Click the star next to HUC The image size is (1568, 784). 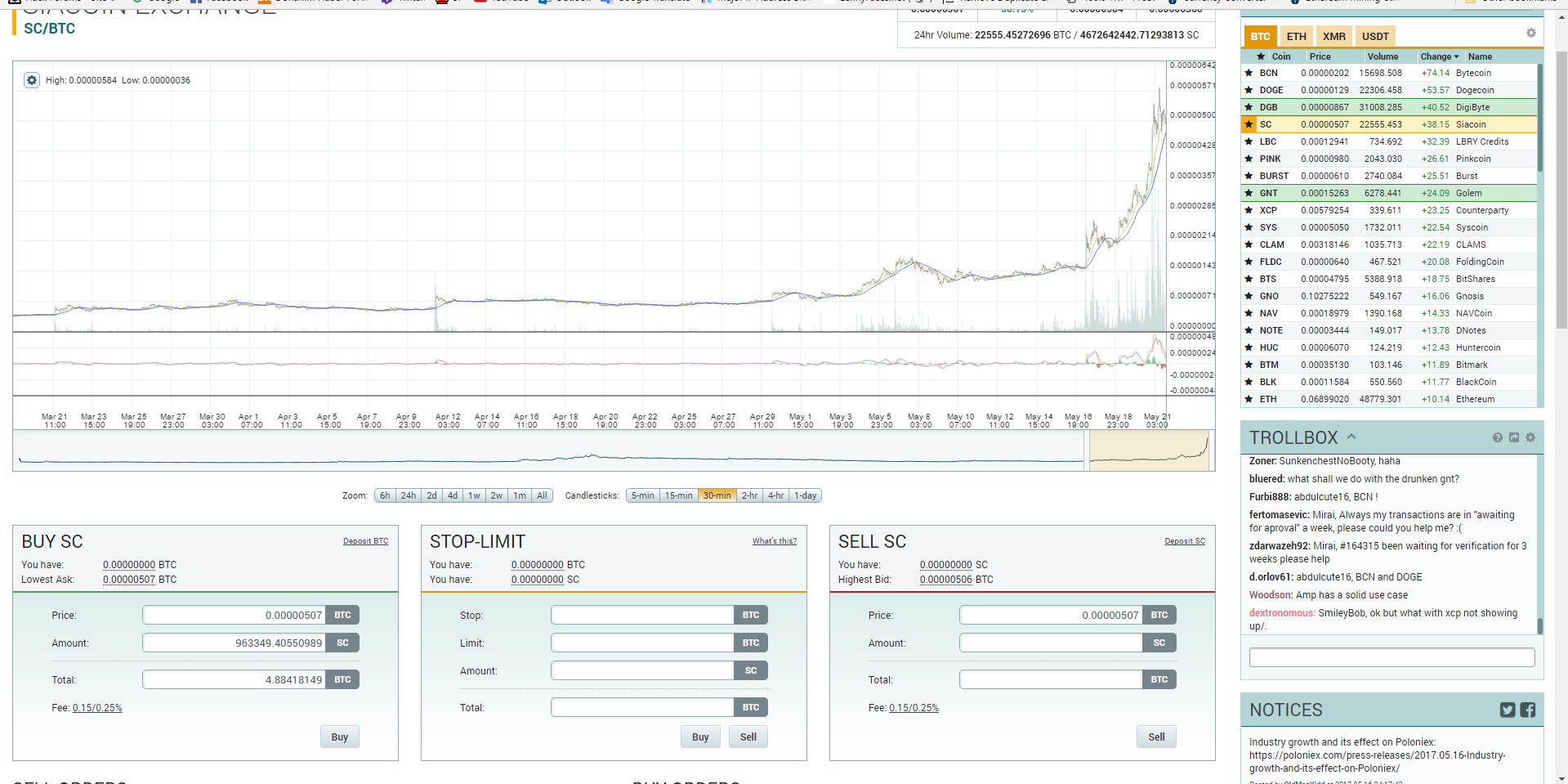(x=1249, y=347)
